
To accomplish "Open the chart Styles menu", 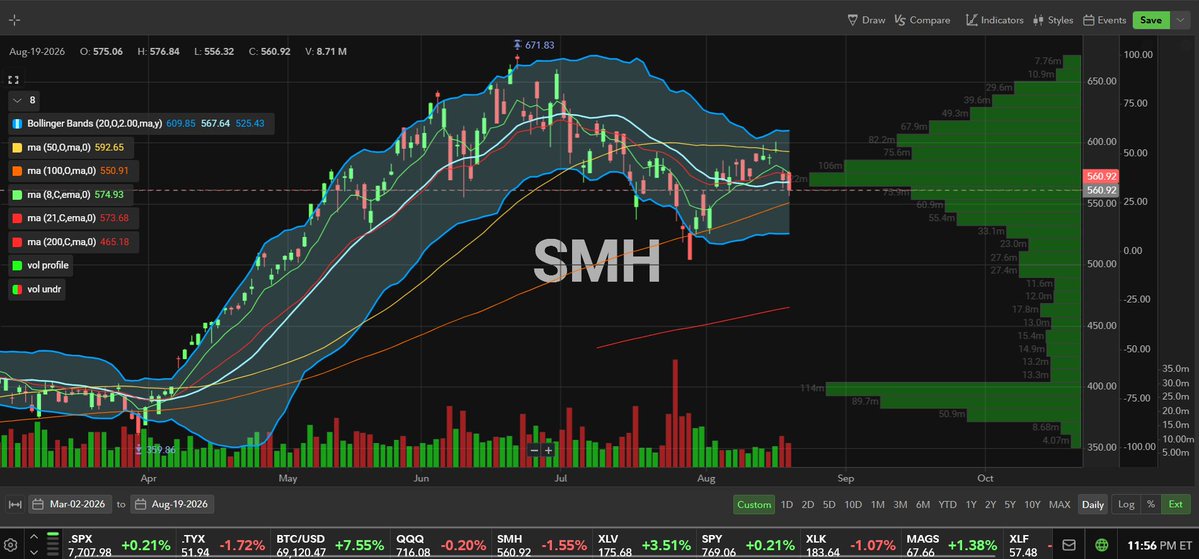I will click(1053, 20).
